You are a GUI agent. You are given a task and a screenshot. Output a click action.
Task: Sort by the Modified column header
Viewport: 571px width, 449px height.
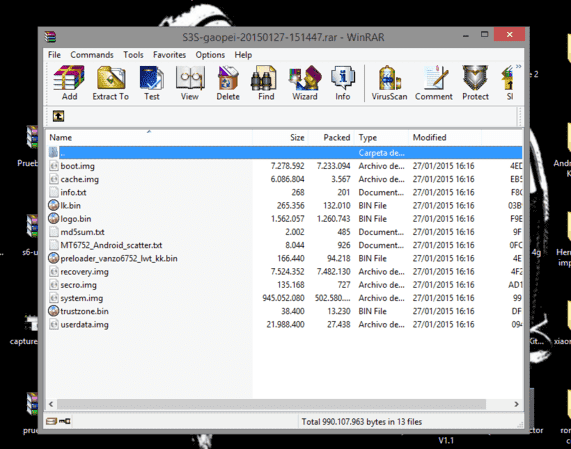point(445,137)
